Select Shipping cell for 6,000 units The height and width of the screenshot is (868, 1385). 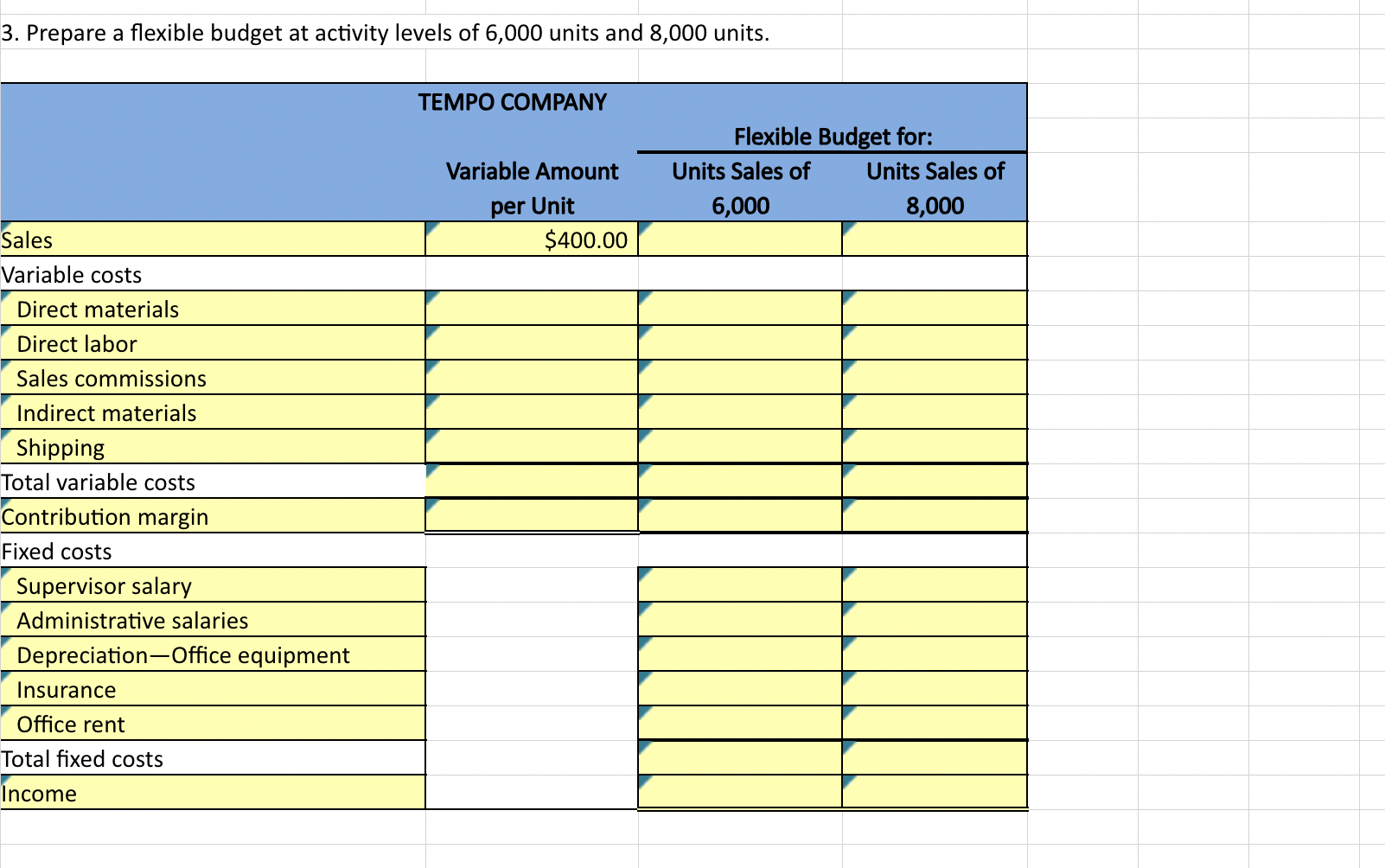pyautogui.click(x=740, y=447)
